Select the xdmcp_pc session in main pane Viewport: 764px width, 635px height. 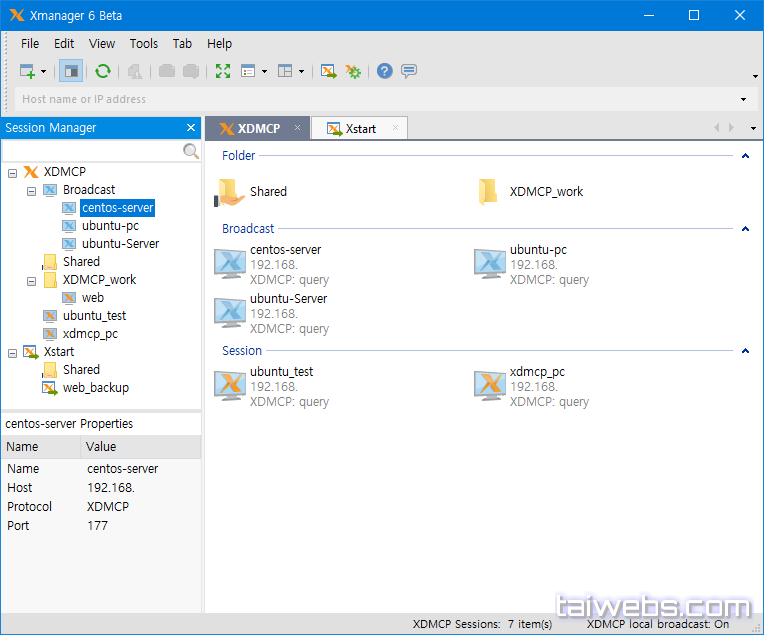[x=537, y=372]
